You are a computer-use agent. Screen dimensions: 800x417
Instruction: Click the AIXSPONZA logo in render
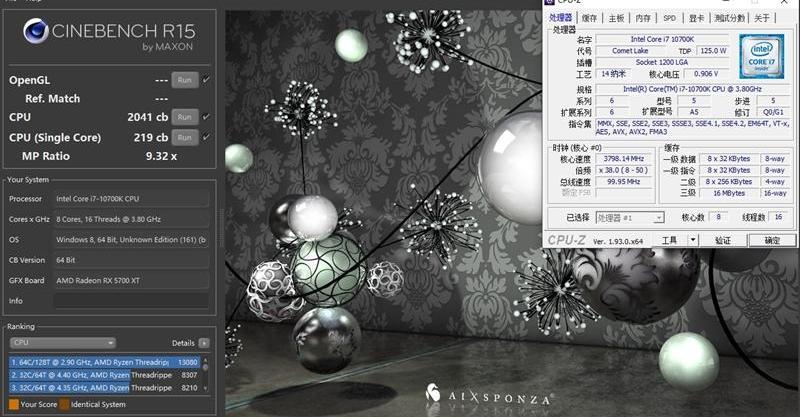[x=488, y=395]
